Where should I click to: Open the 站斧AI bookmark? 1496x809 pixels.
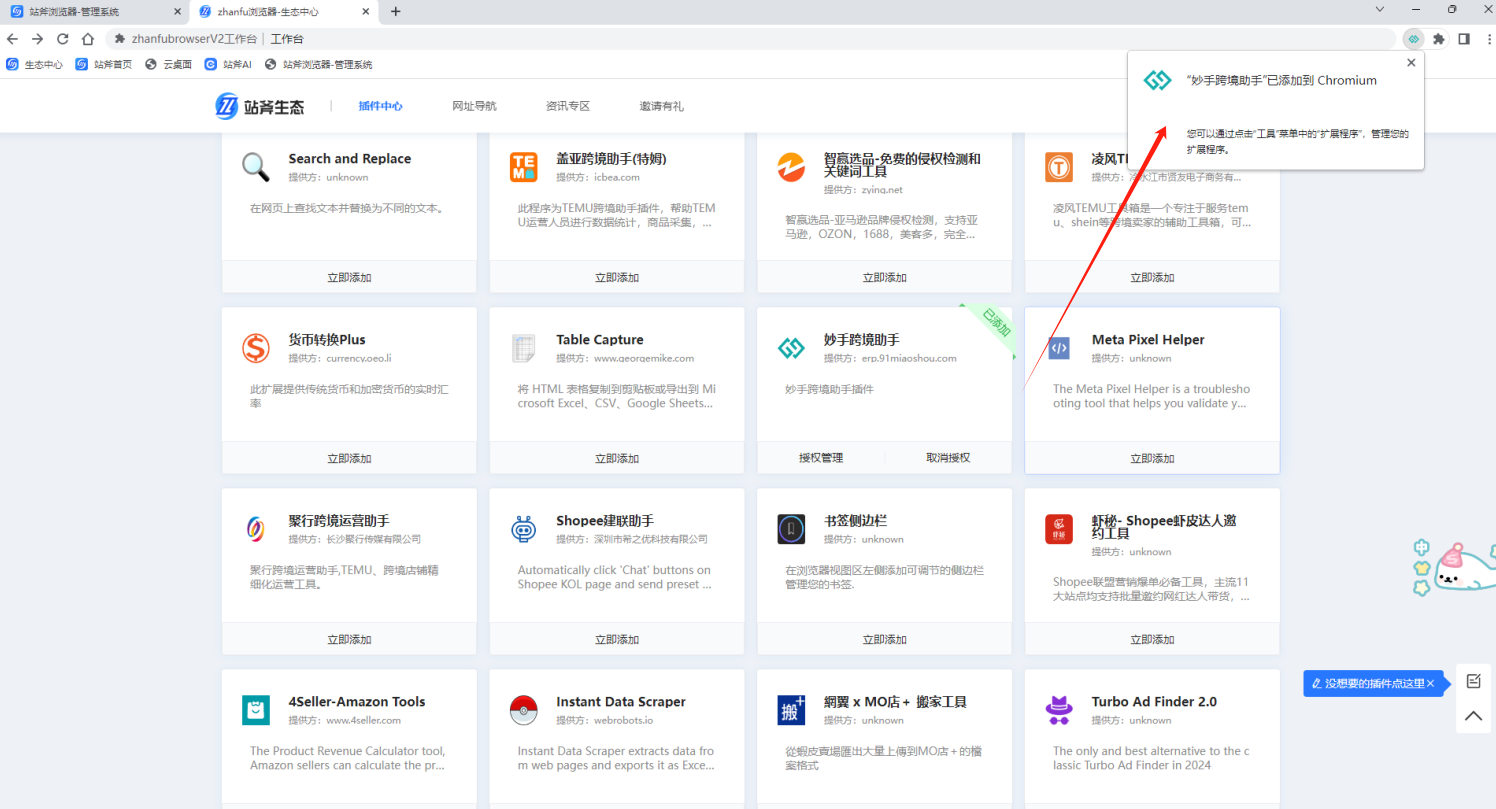pyautogui.click(x=228, y=64)
